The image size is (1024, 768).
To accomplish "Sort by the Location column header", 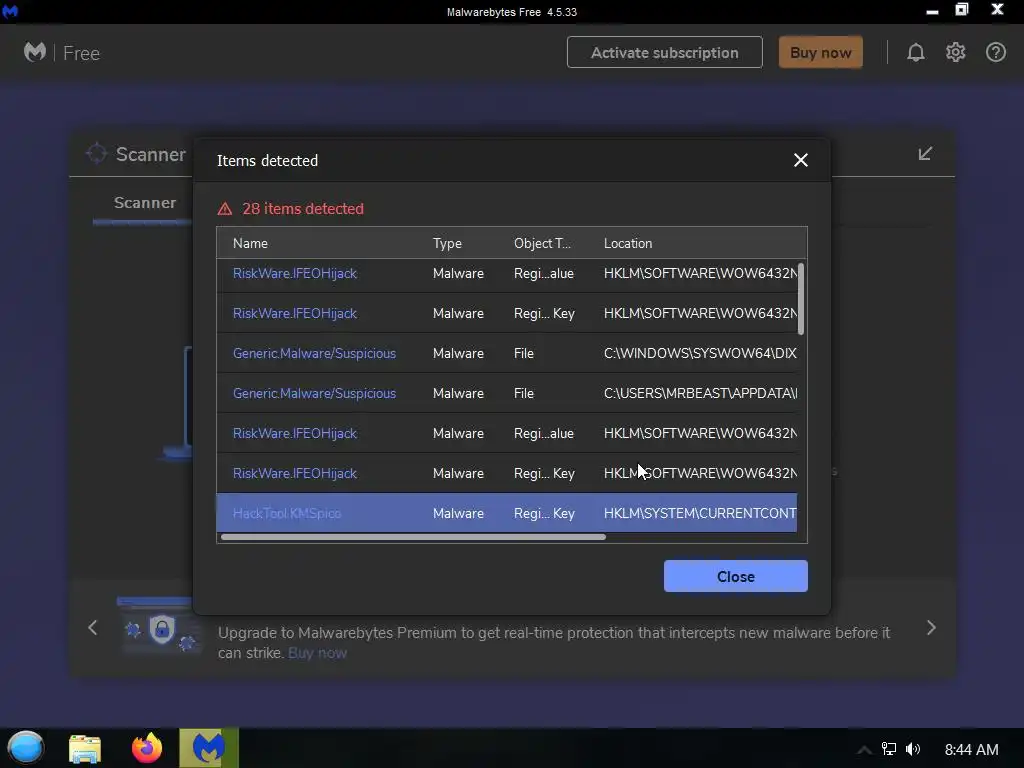I will (x=628, y=243).
